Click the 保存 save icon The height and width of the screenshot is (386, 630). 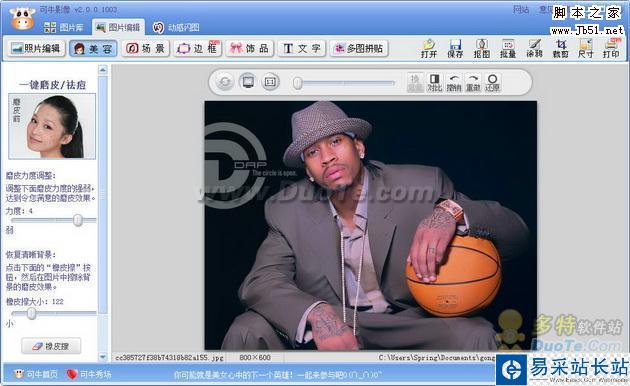click(x=455, y=48)
